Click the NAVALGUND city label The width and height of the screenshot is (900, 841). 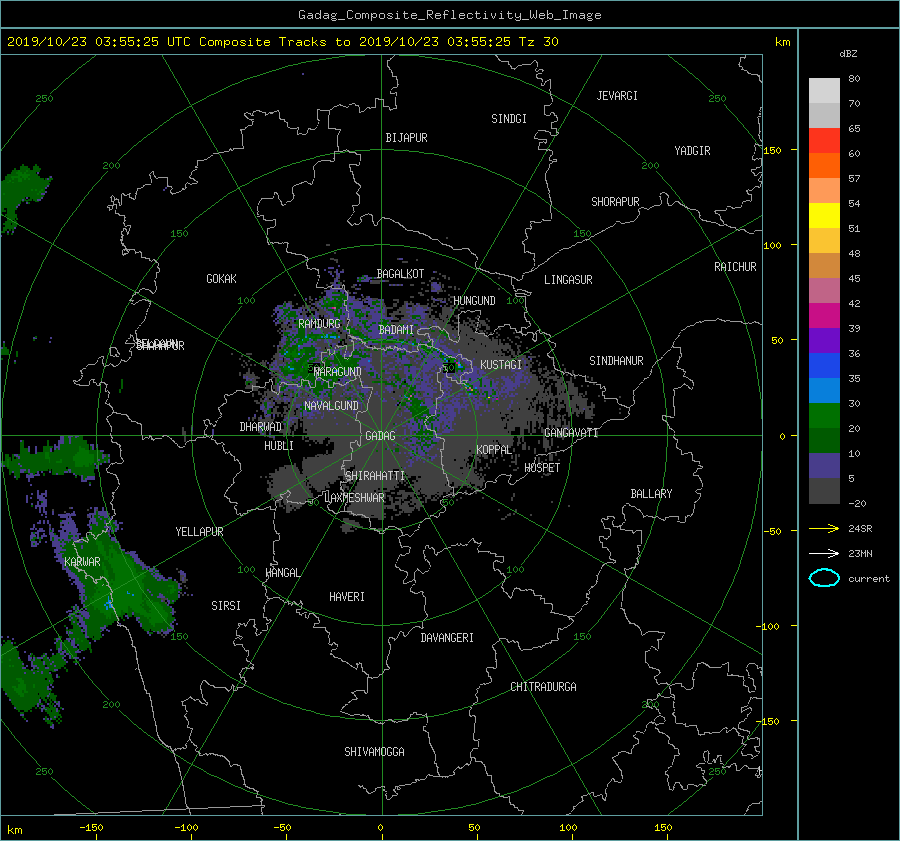[x=331, y=406]
